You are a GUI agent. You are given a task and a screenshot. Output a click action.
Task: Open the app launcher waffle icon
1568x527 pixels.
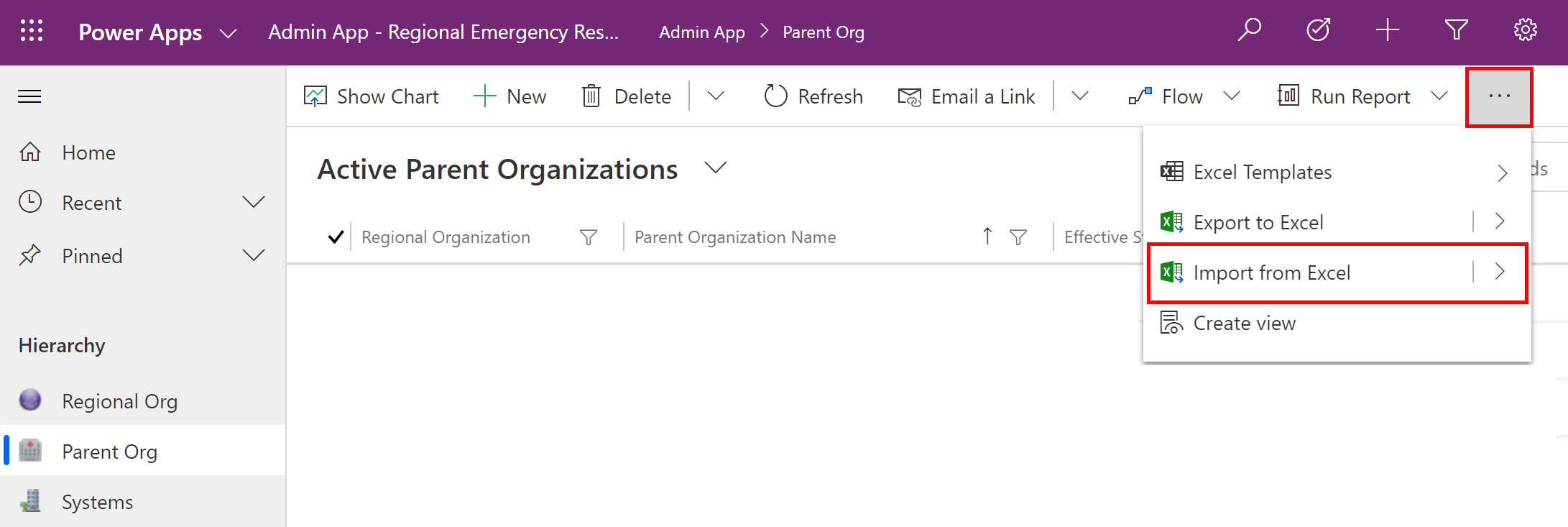(32, 31)
